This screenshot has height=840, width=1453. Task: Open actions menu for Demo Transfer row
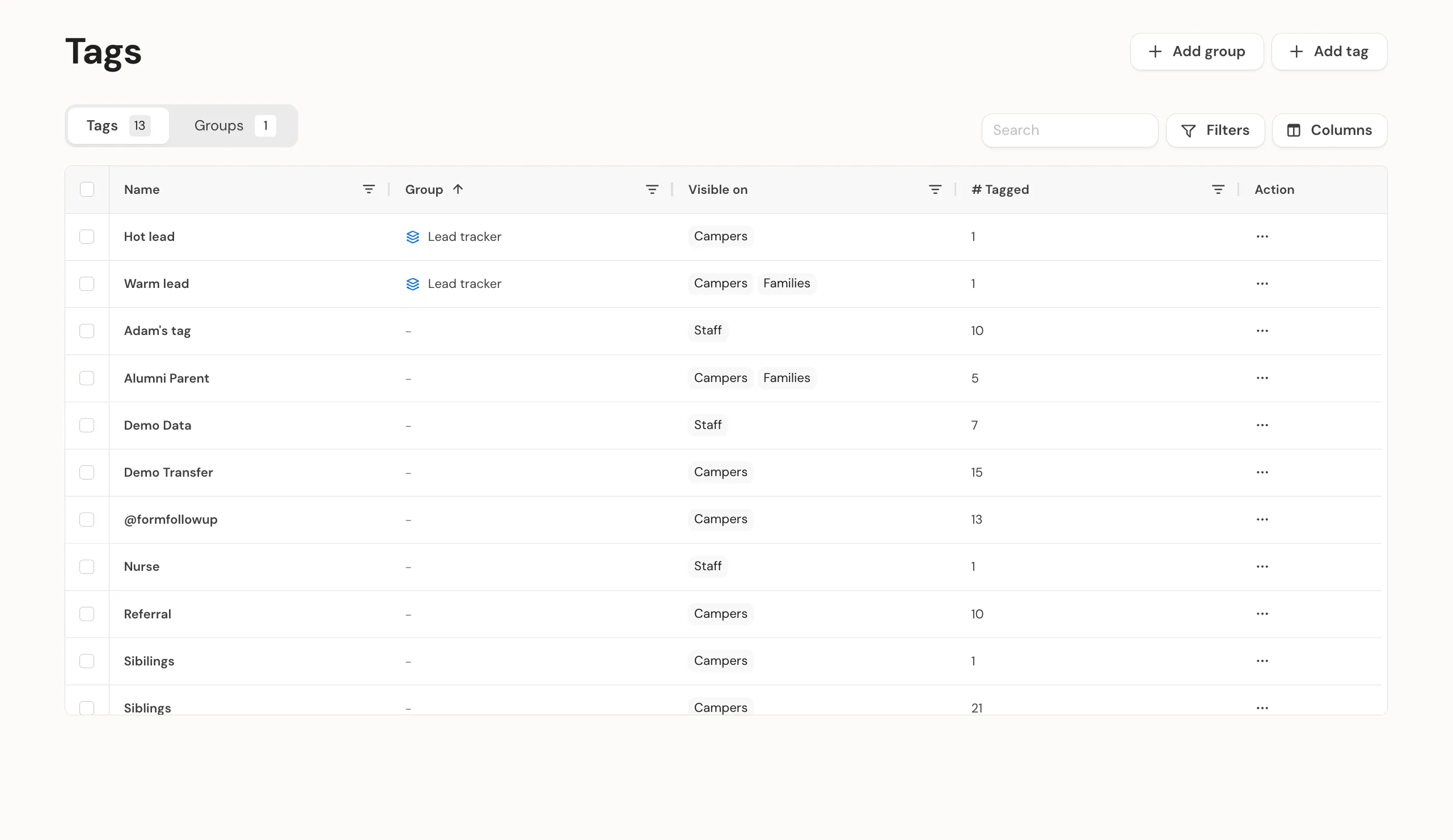click(x=1261, y=472)
